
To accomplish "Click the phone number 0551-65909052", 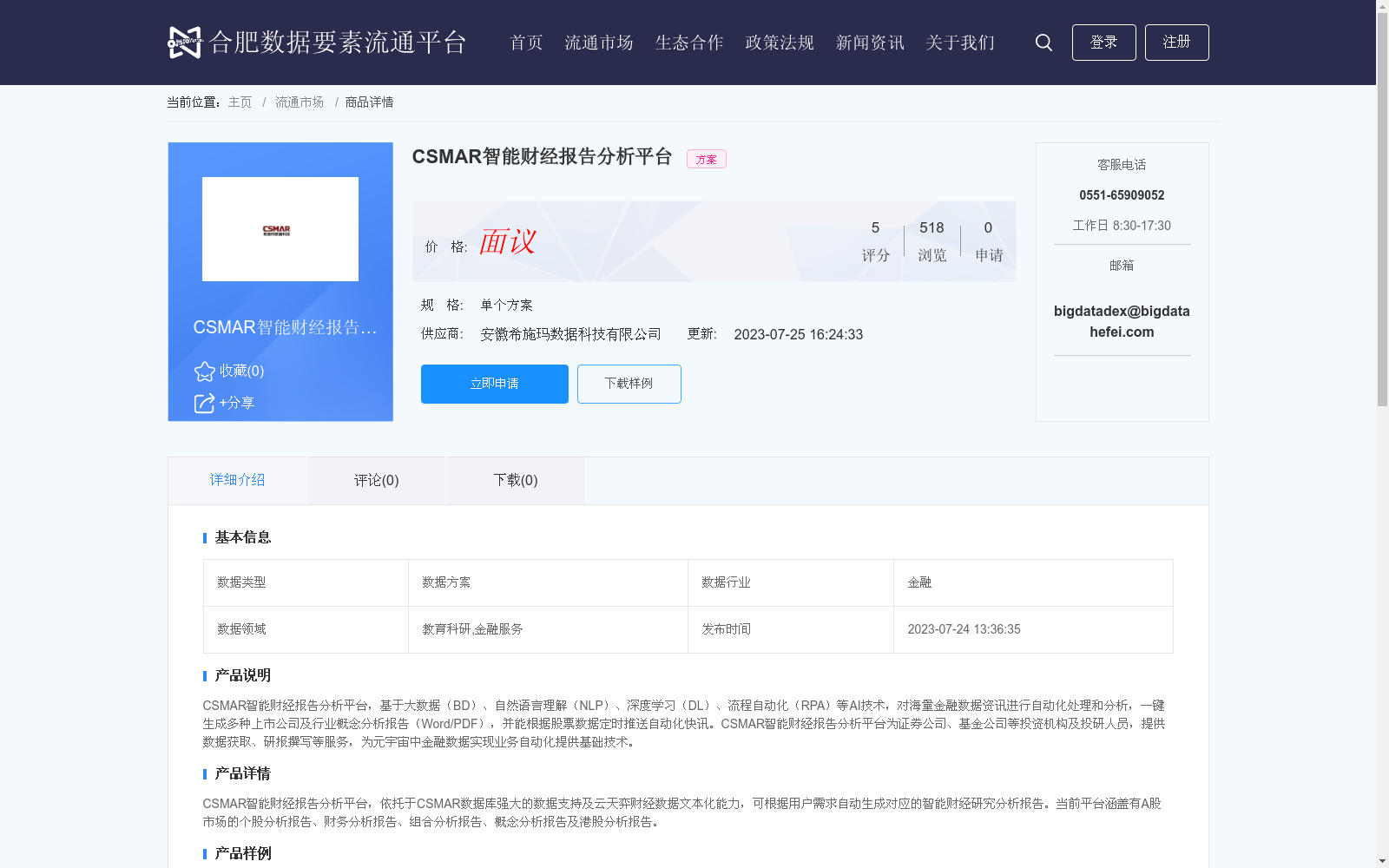I will point(1122,195).
